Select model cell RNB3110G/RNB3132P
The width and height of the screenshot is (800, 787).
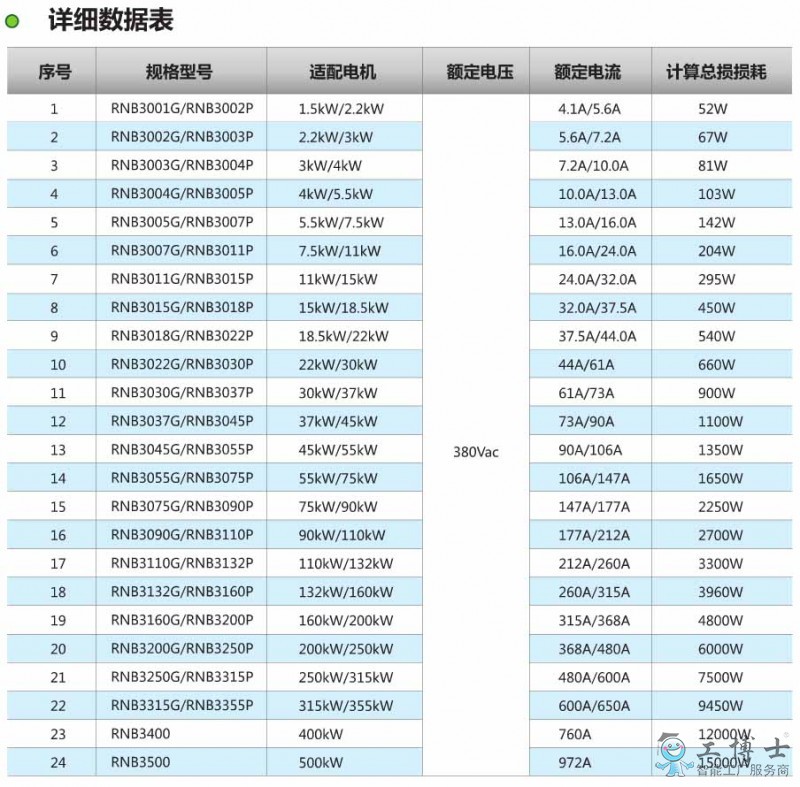182,564
